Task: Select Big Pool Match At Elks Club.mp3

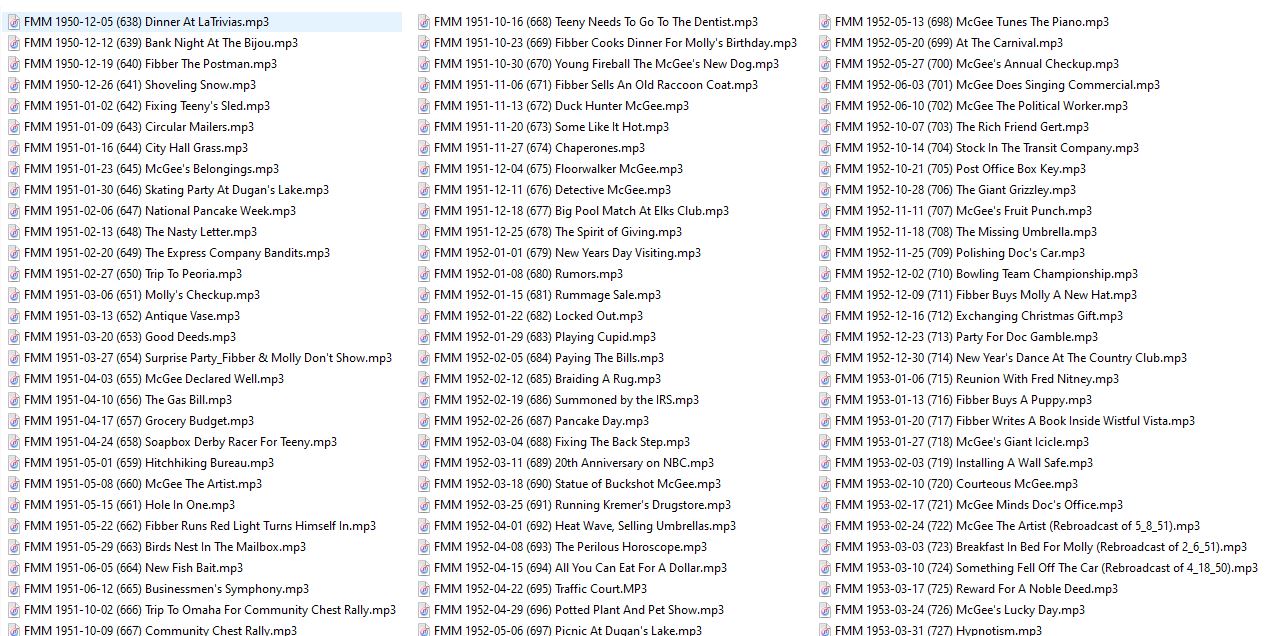Action: pyautogui.click(x=581, y=211)
